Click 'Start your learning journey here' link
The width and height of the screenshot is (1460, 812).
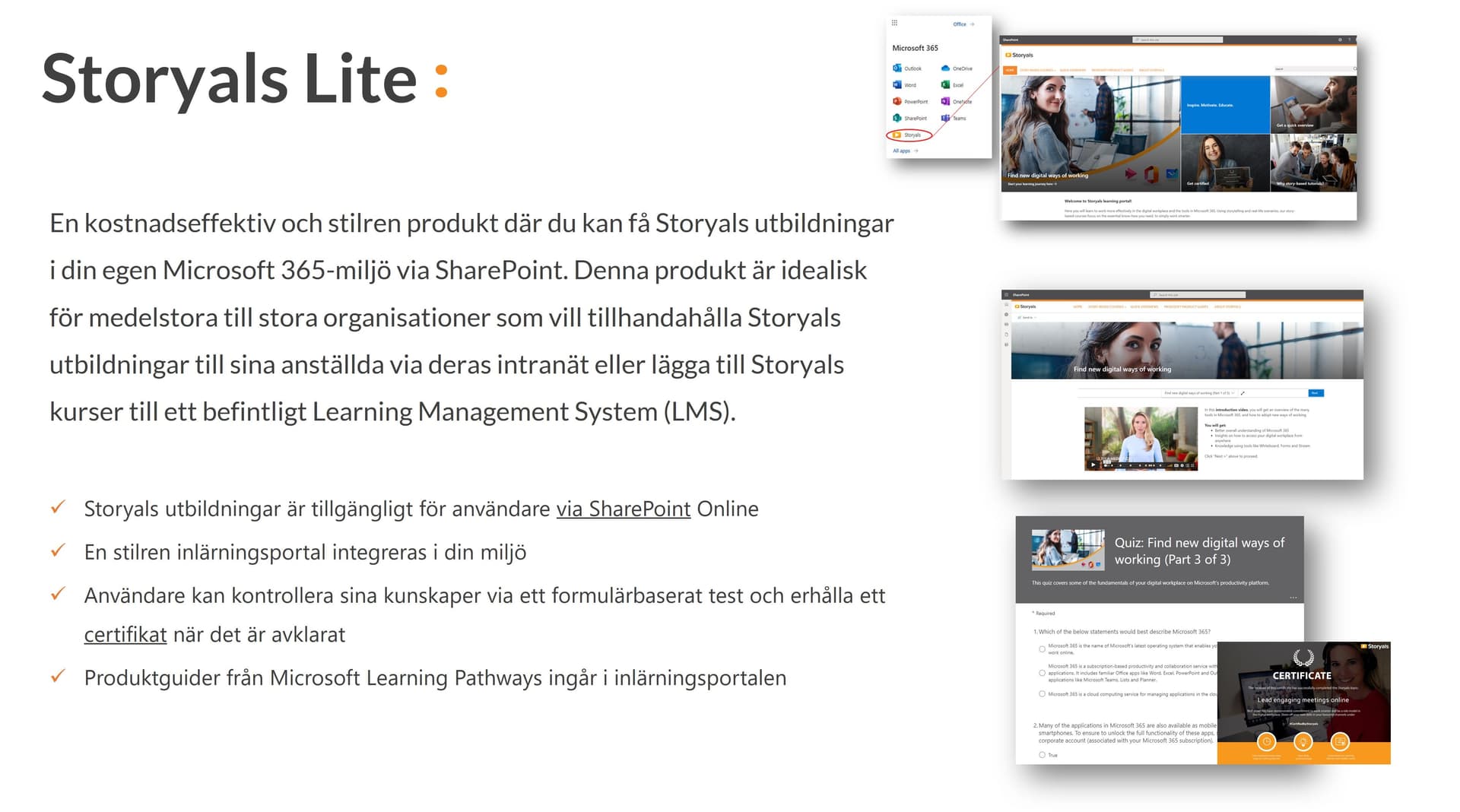pos(1032,184)
